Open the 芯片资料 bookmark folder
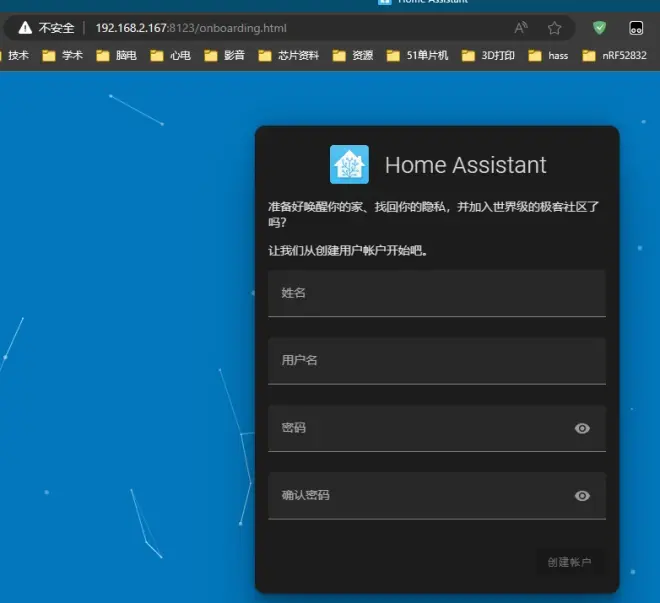 pos(288,56)
